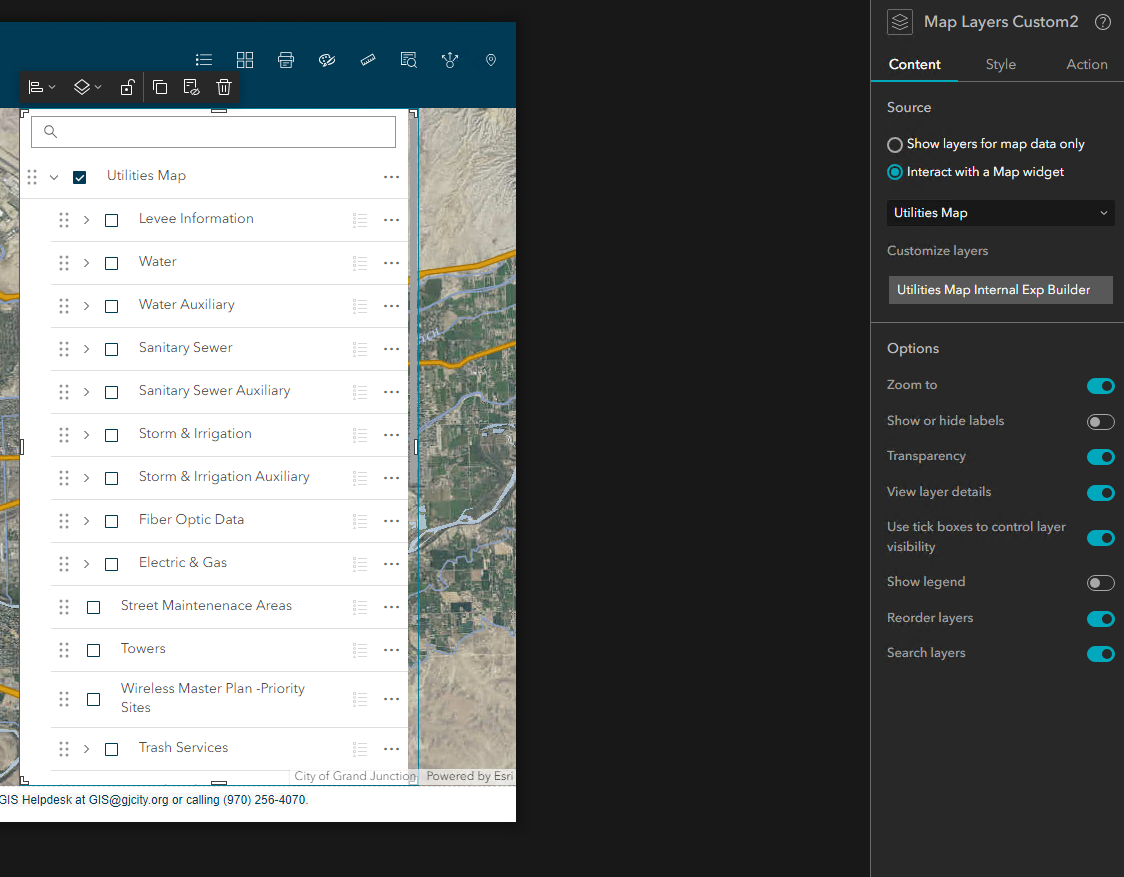Click the duplicate widget icon
The height and width of the screenshot is (877, 1124).
[x=160, y=88]
